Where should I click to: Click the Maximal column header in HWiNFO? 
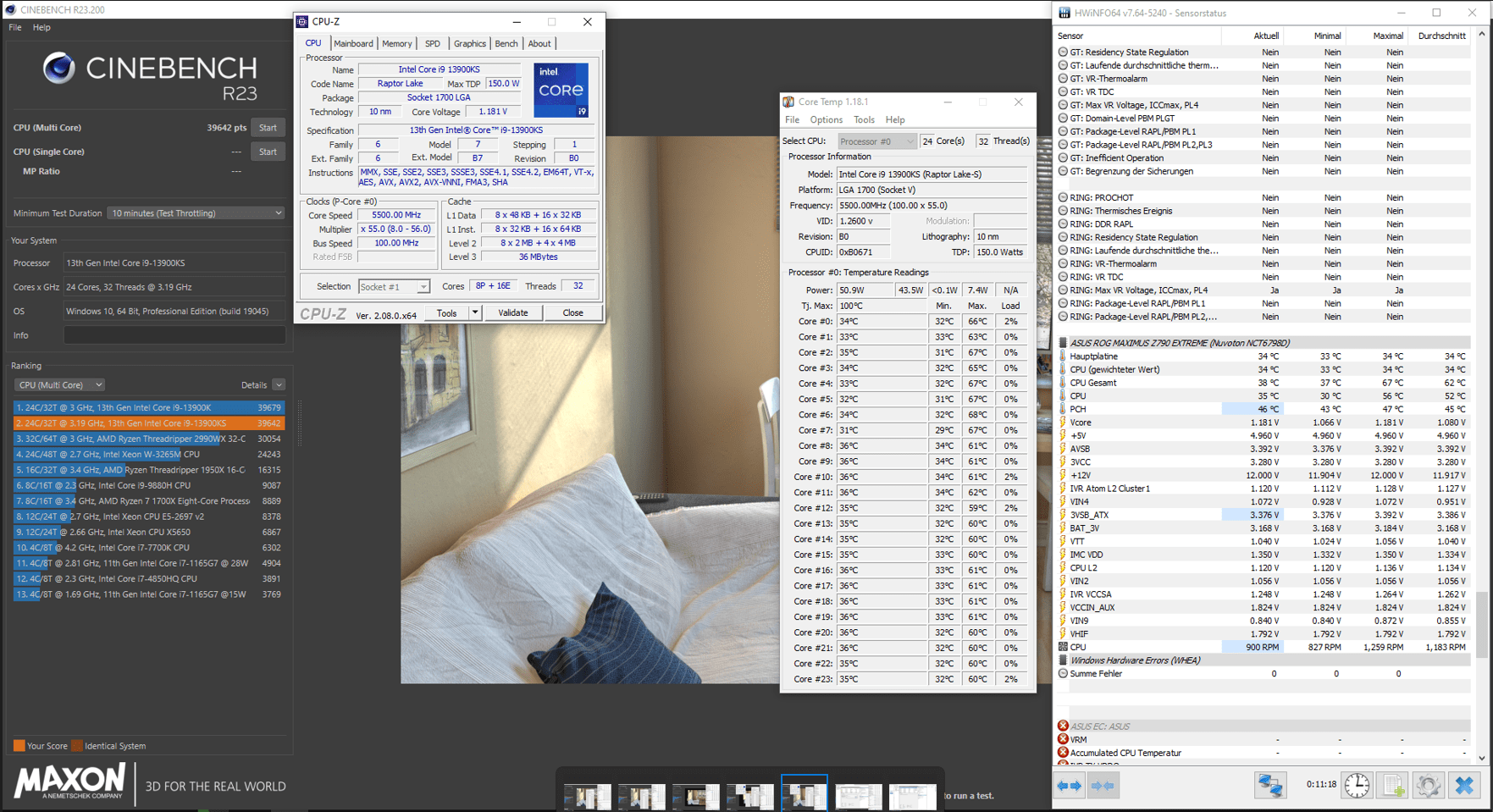[x=1376, y=36]
